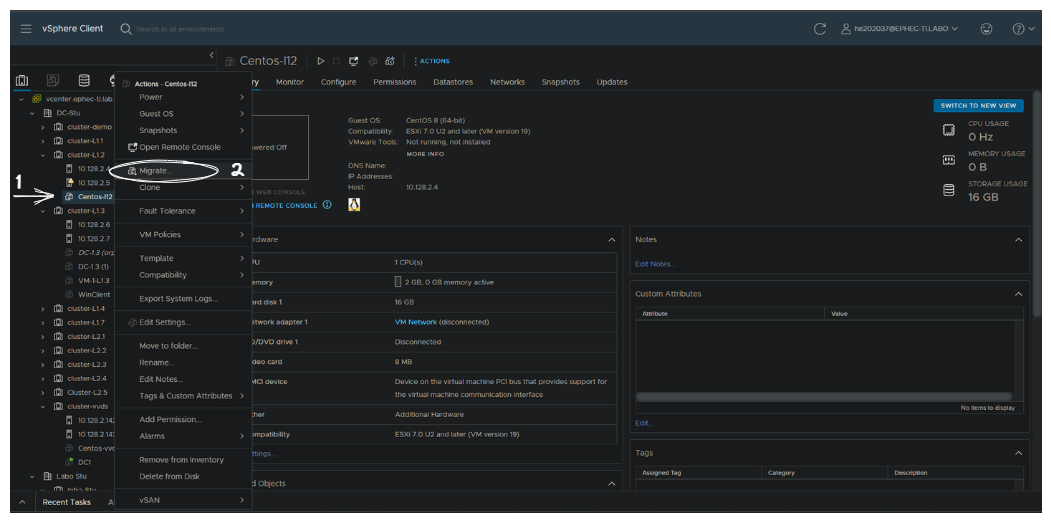Viewport: 1051px width, 523px height.
Task: Click the search magnifier icon
Action: 125,29
